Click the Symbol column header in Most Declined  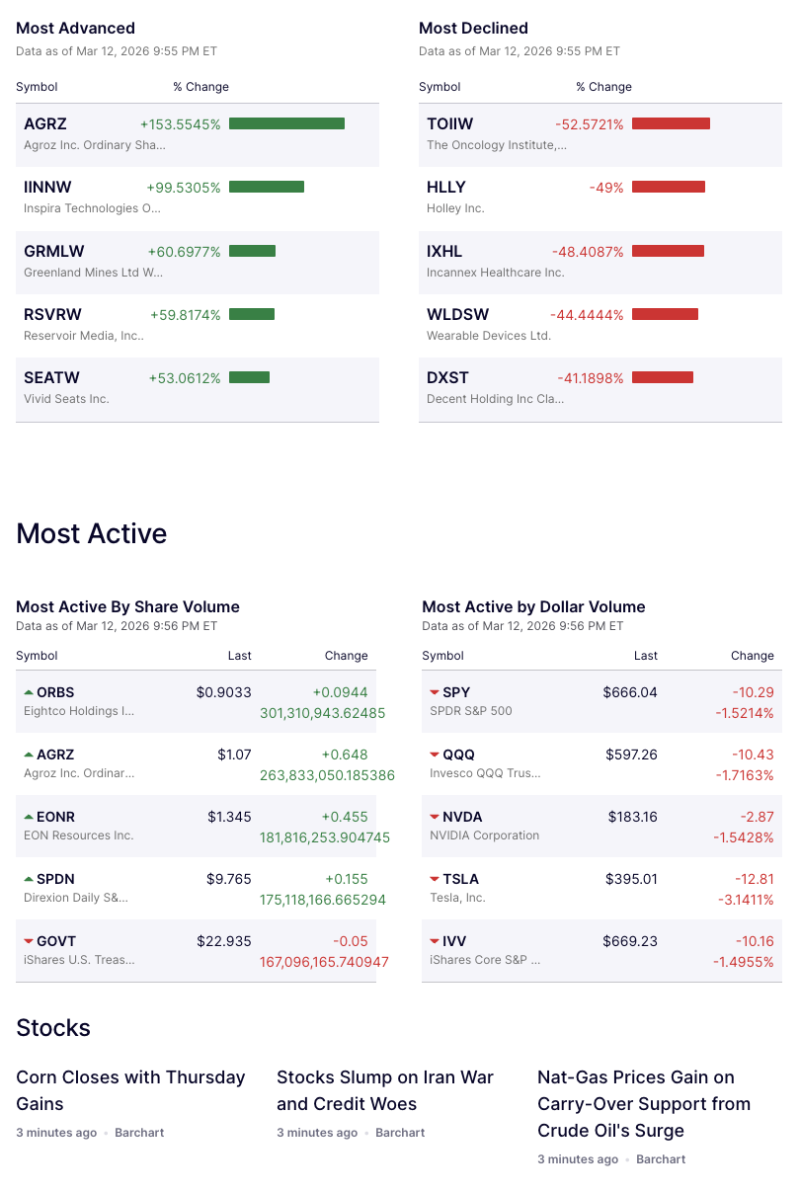(439, 87)
